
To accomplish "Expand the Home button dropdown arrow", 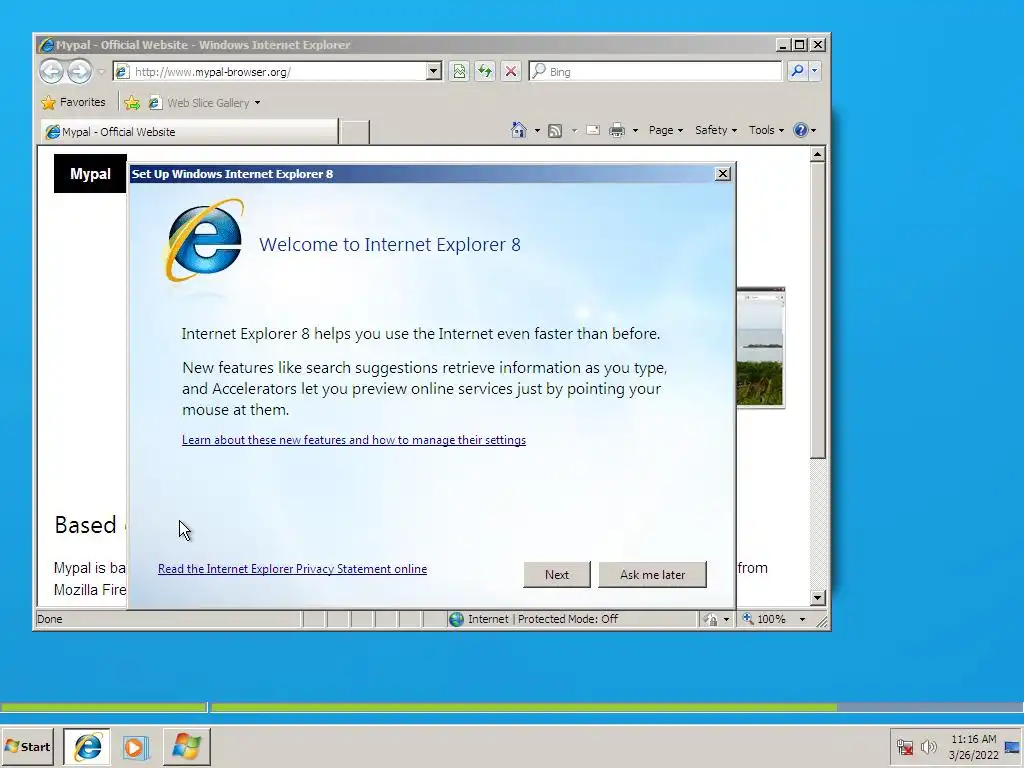I will (x=537, y=131).
